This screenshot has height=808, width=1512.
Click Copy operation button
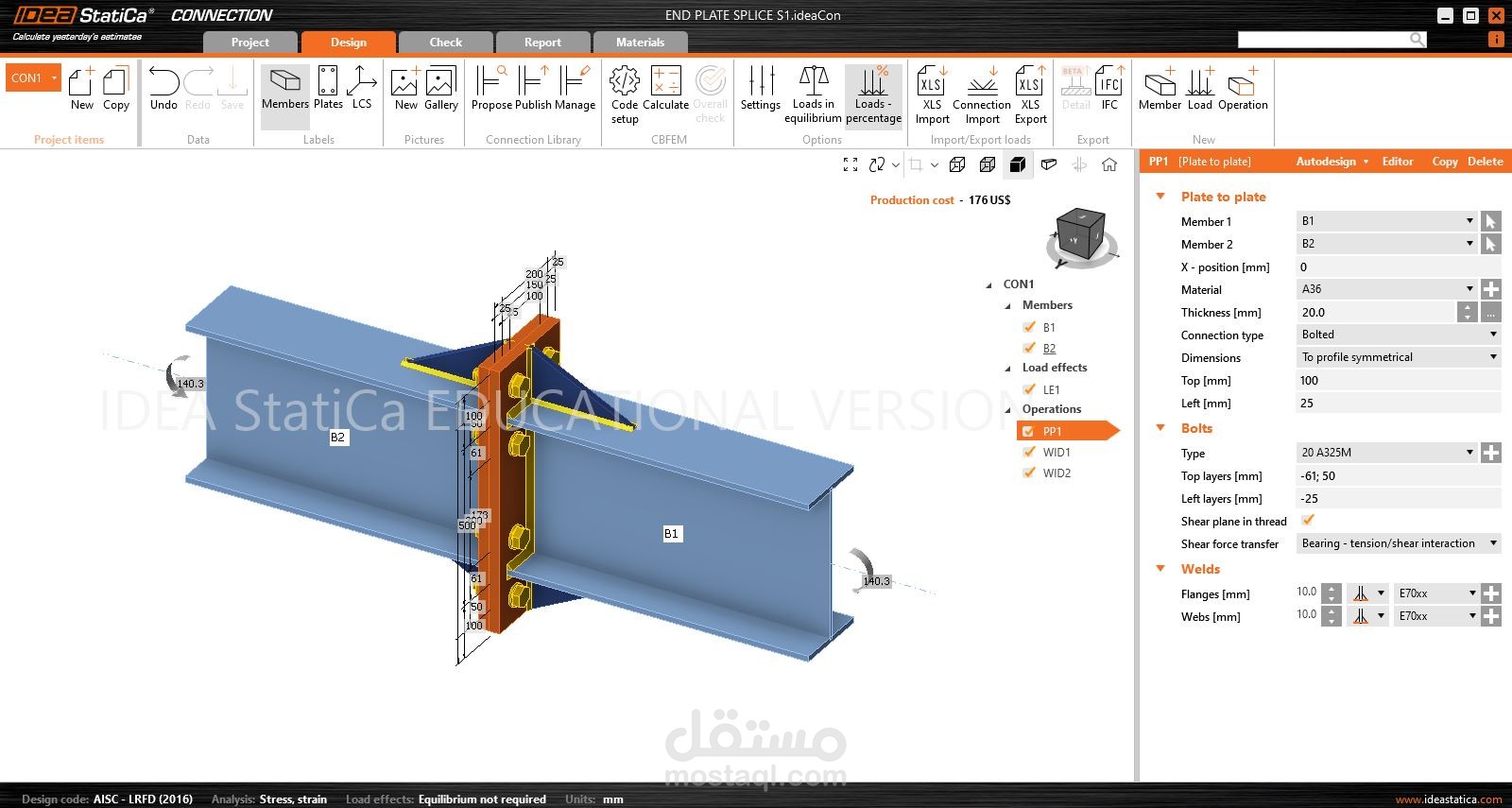(x=1444, y=162)
